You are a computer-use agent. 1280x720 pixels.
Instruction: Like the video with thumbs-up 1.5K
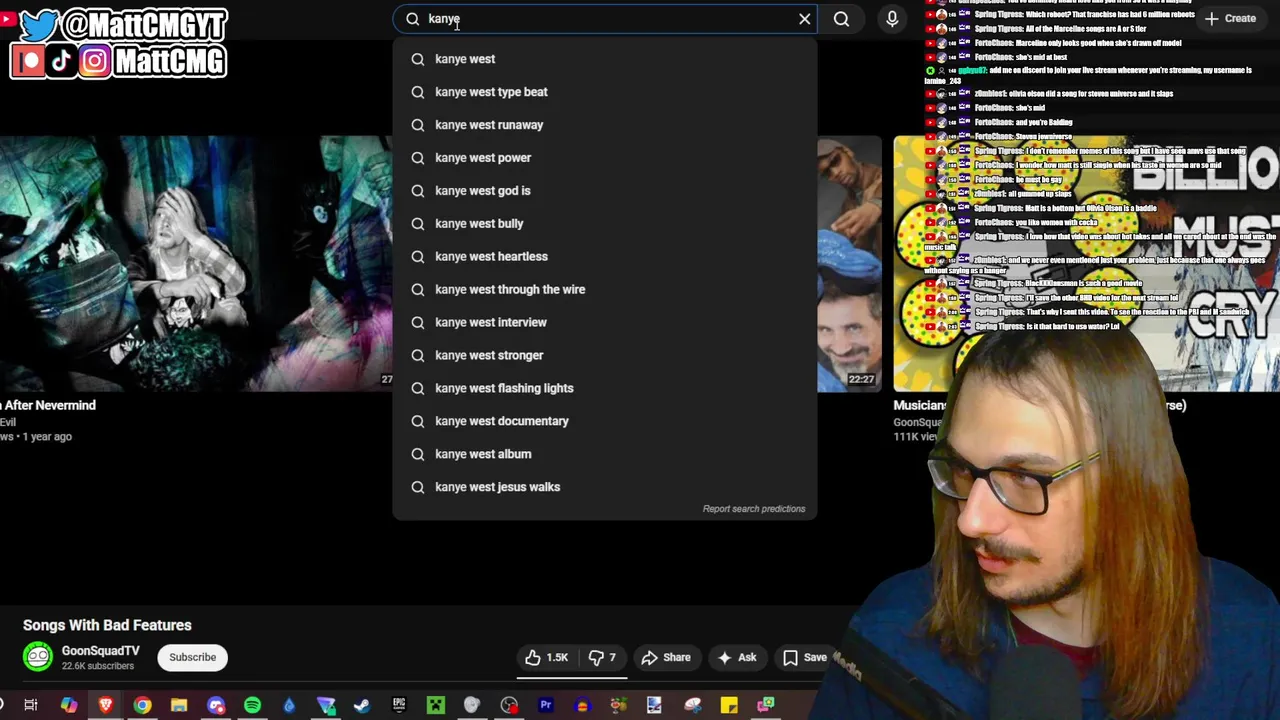tap(547, 657)
